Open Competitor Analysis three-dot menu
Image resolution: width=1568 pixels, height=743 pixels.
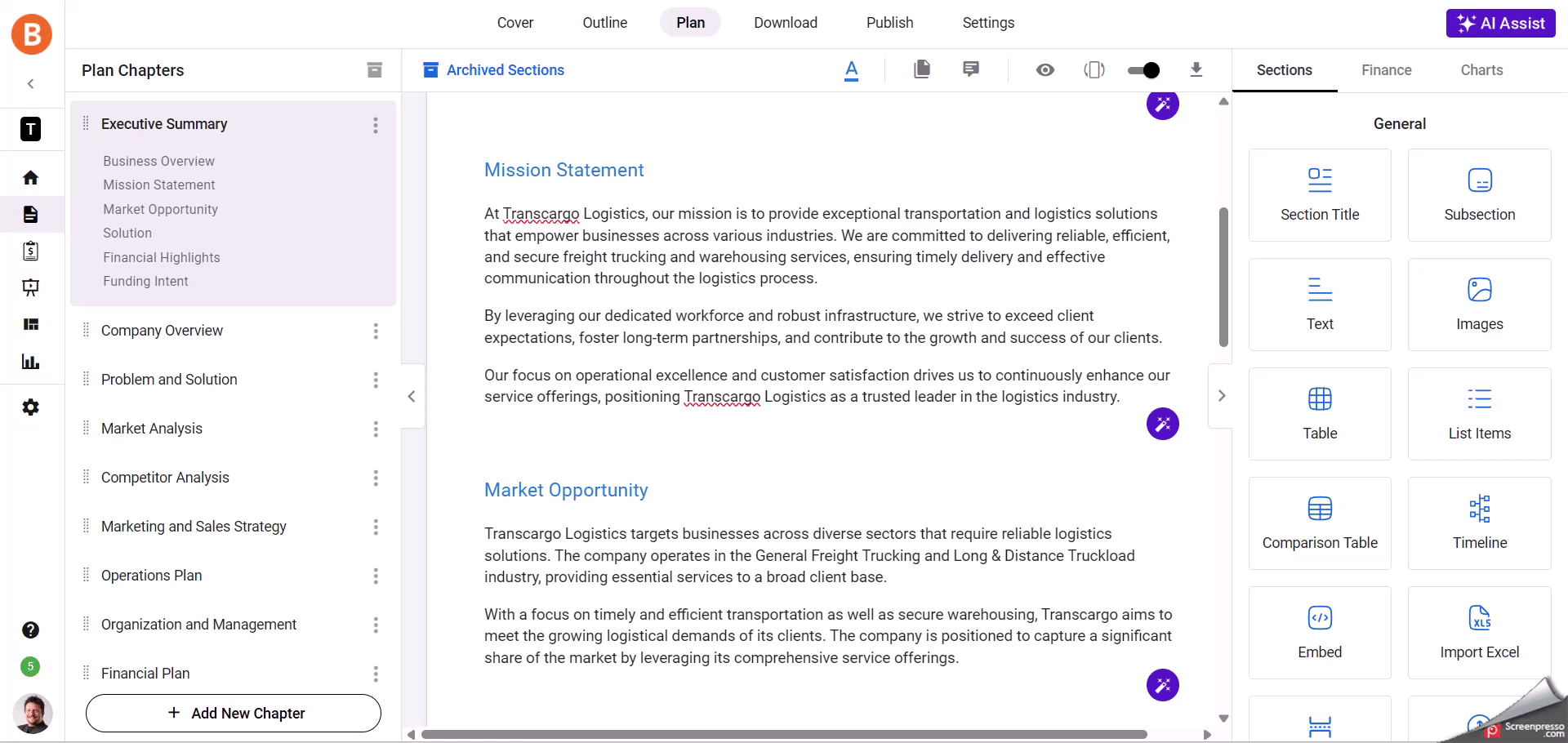[376, 478]
